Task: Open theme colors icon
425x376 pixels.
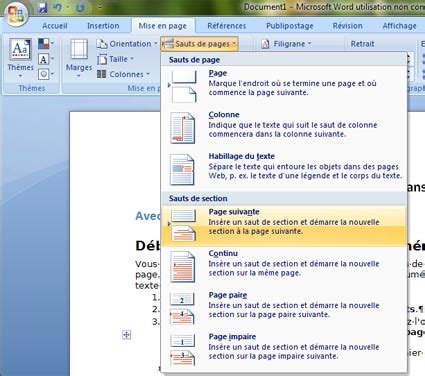Action: click(44, 43)
